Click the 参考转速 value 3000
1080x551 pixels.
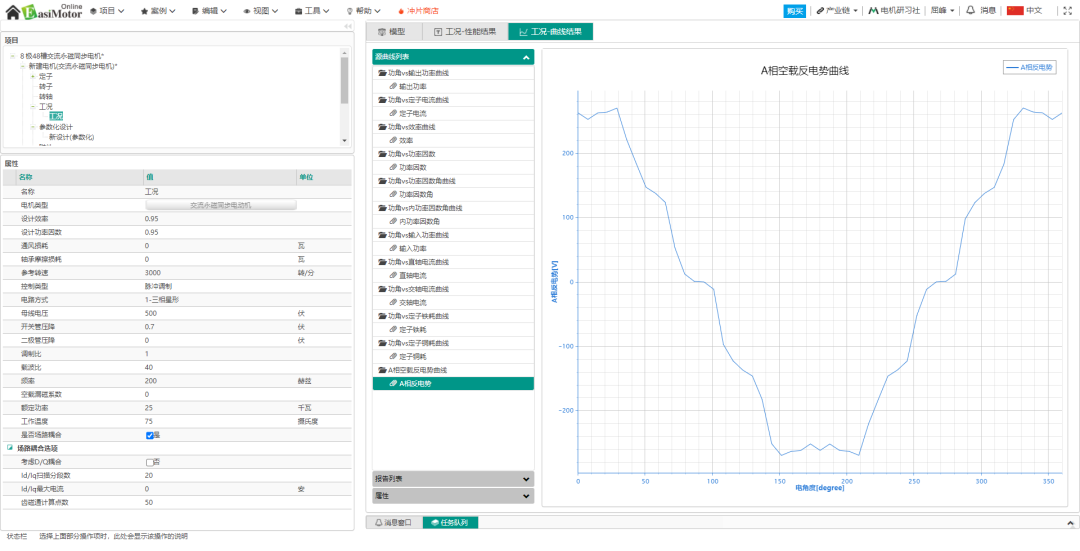(153, 273)
